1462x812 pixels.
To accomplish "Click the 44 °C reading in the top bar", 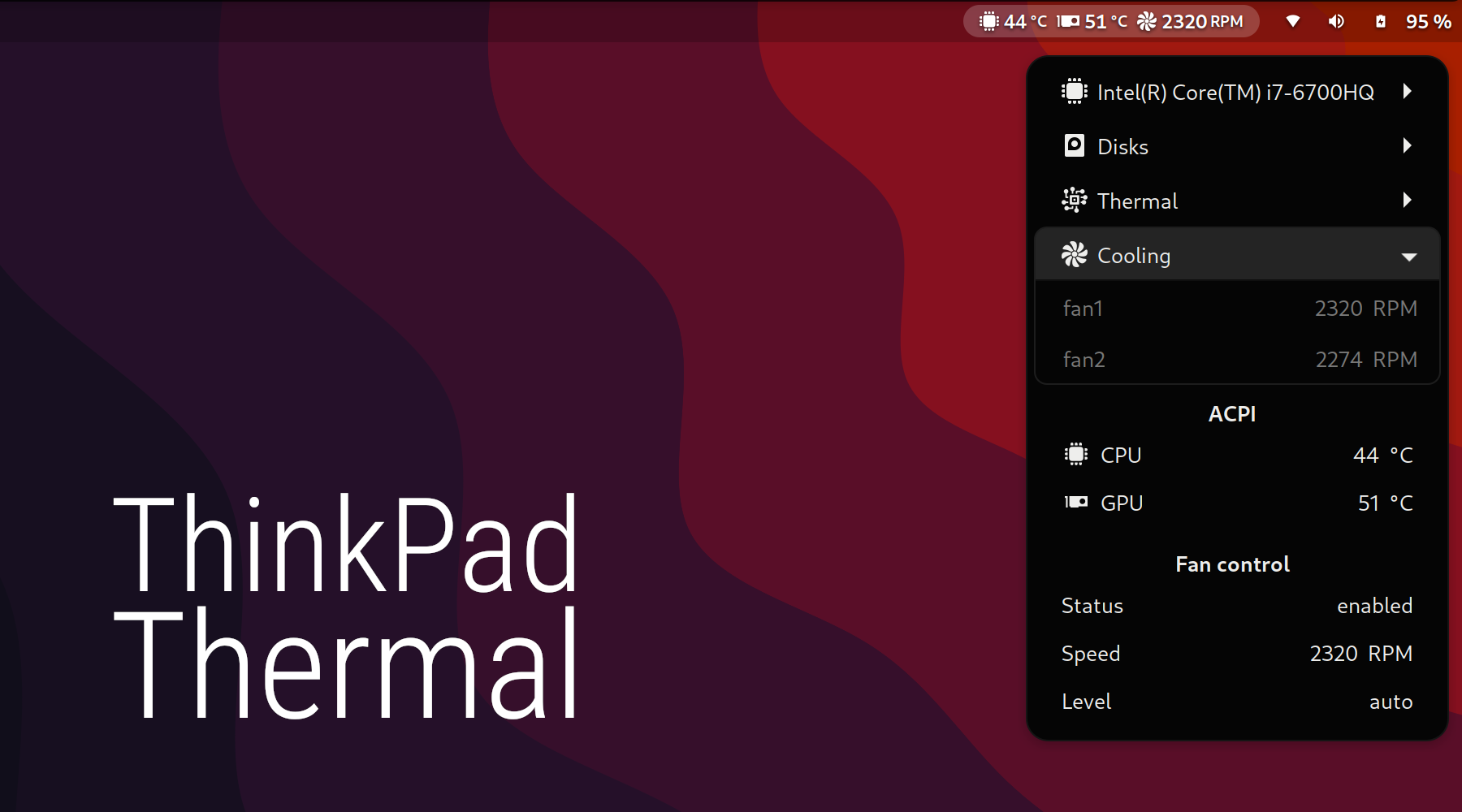I will point(1025,21).
